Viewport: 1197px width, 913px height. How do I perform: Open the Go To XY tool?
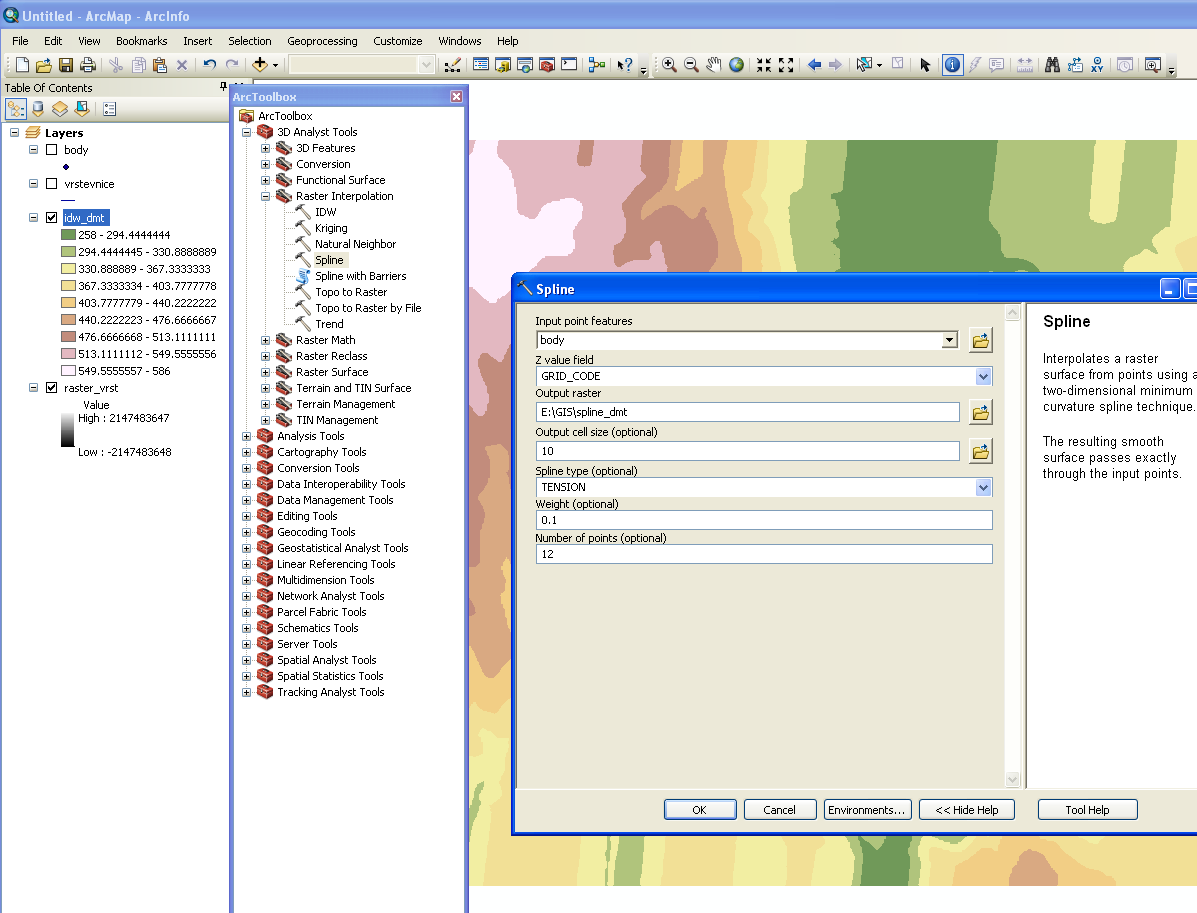click(1097, 65)
